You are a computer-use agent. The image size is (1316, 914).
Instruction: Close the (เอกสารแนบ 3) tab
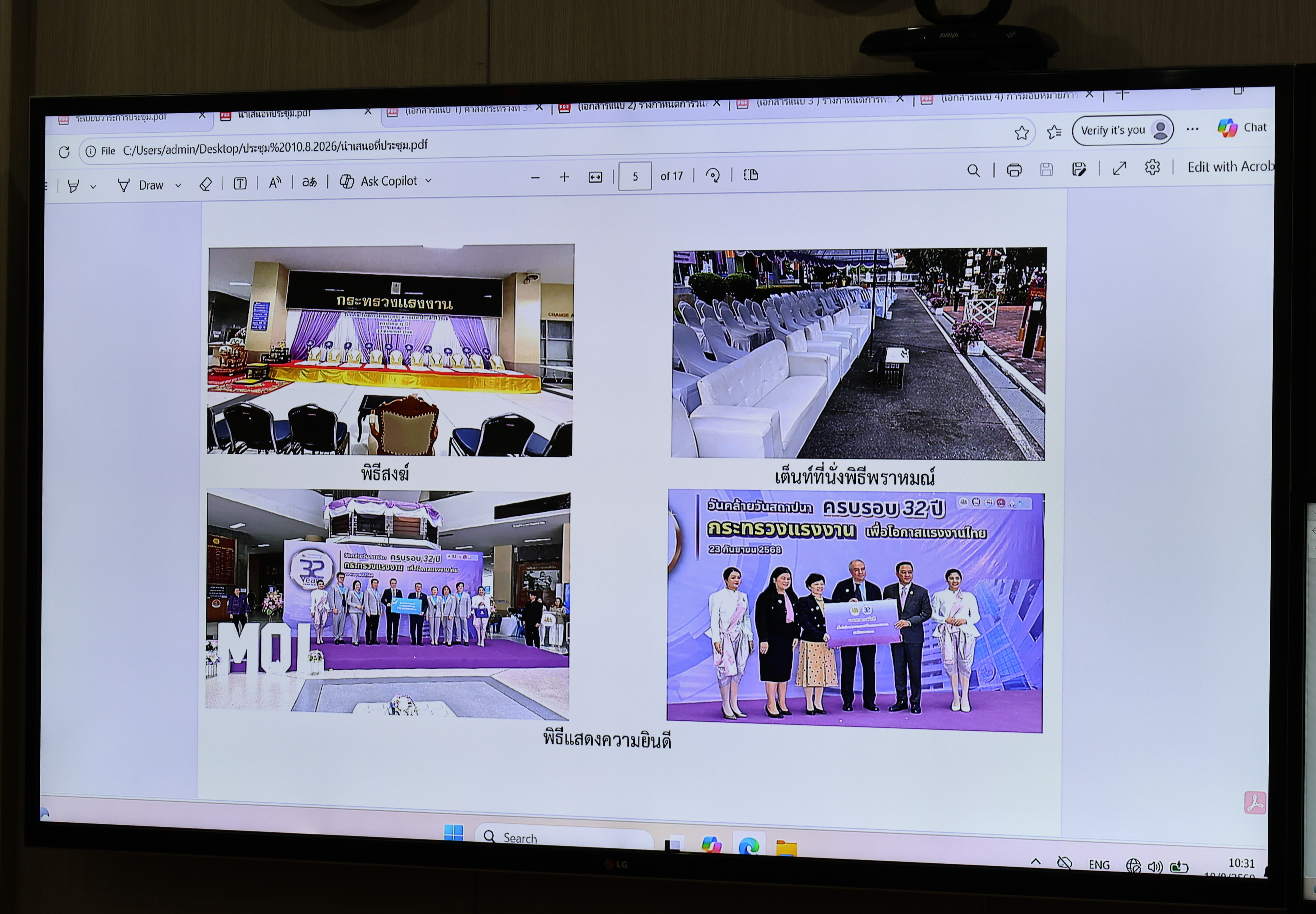pos(900,99)
